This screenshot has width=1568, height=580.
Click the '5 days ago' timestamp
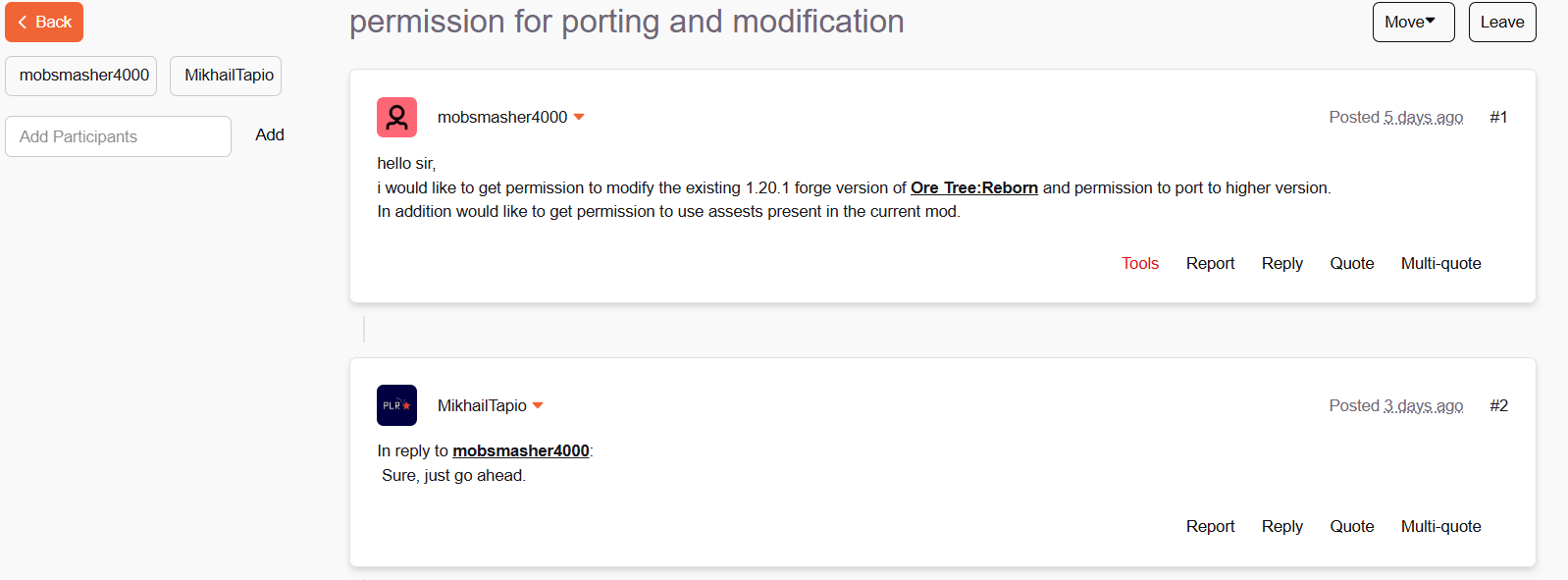[1423, 118]
